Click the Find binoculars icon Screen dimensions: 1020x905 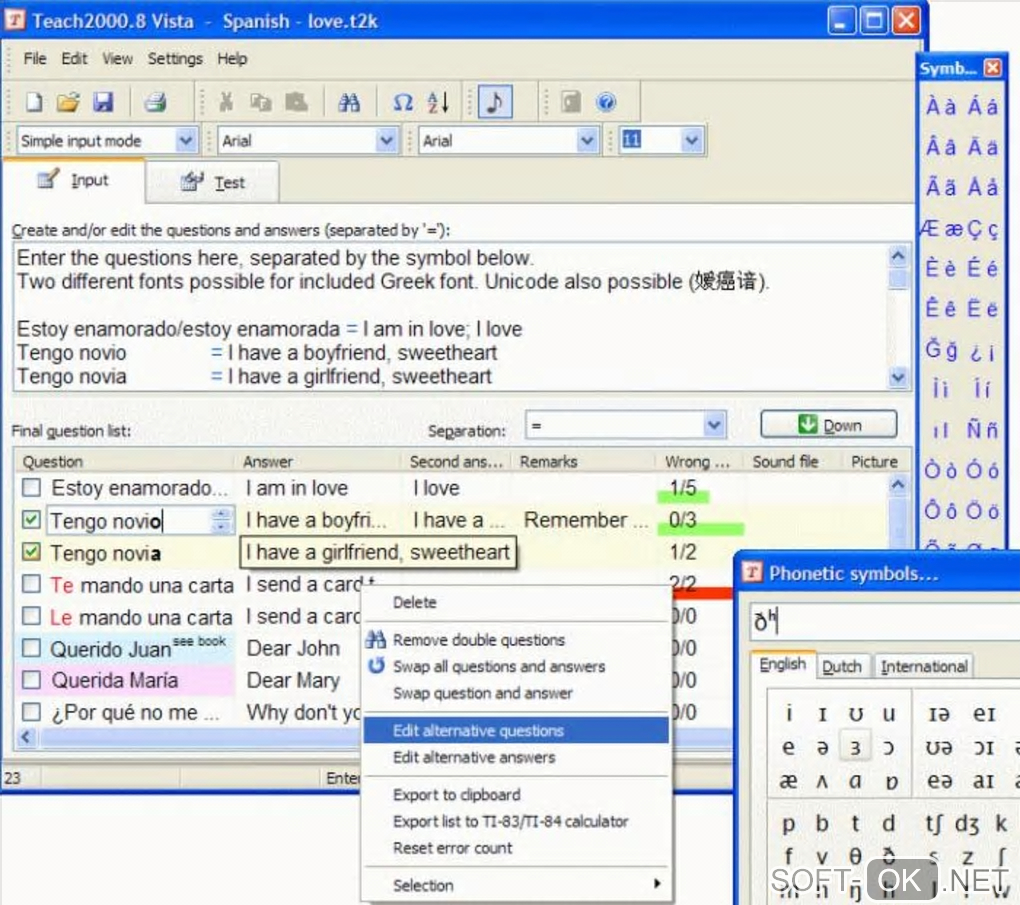coord(349,102)
